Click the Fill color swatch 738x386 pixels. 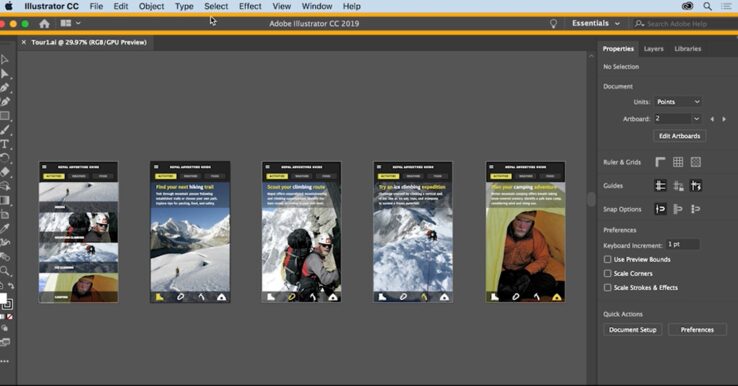3,298
